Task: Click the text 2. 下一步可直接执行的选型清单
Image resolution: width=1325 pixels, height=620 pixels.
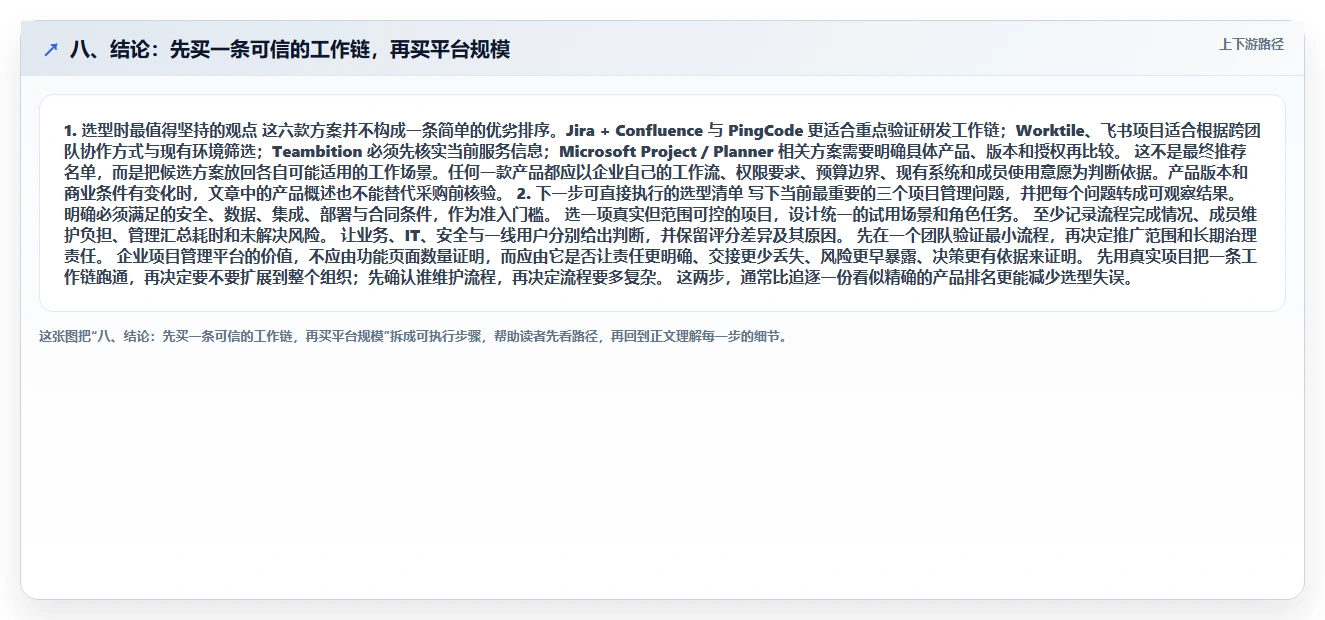Action: (630, 194)
